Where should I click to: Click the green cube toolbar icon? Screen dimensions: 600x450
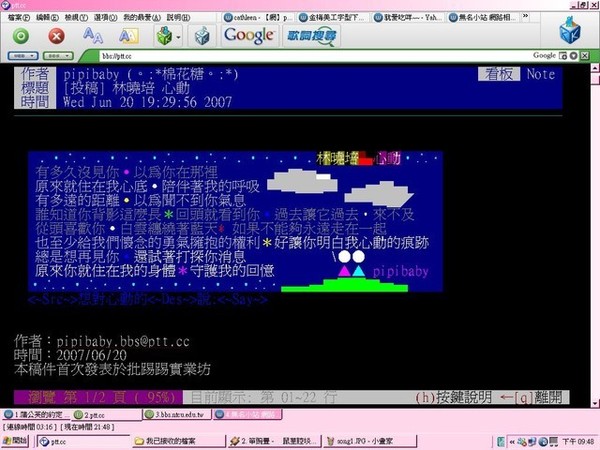(x=164, y=36)
